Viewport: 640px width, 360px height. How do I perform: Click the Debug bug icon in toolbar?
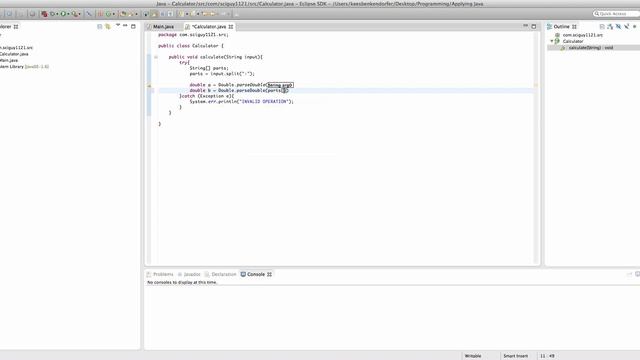coord(52,14)
